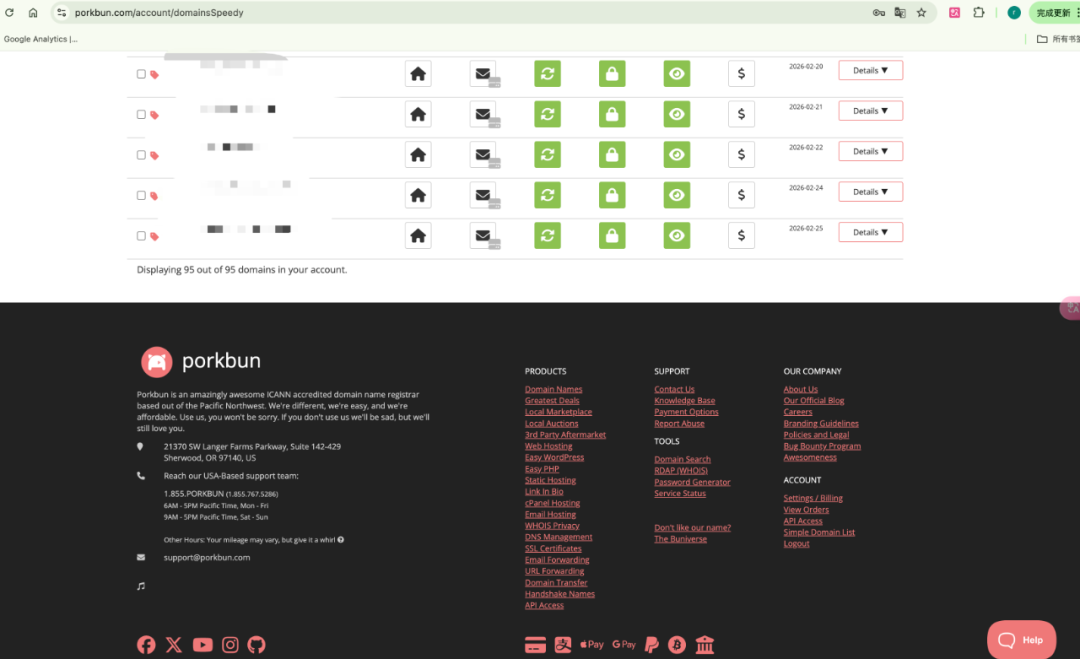Click dollar sign icon for the 2026-02-25 domain
The image size is (1080, 659).
[x=741, y=236]
